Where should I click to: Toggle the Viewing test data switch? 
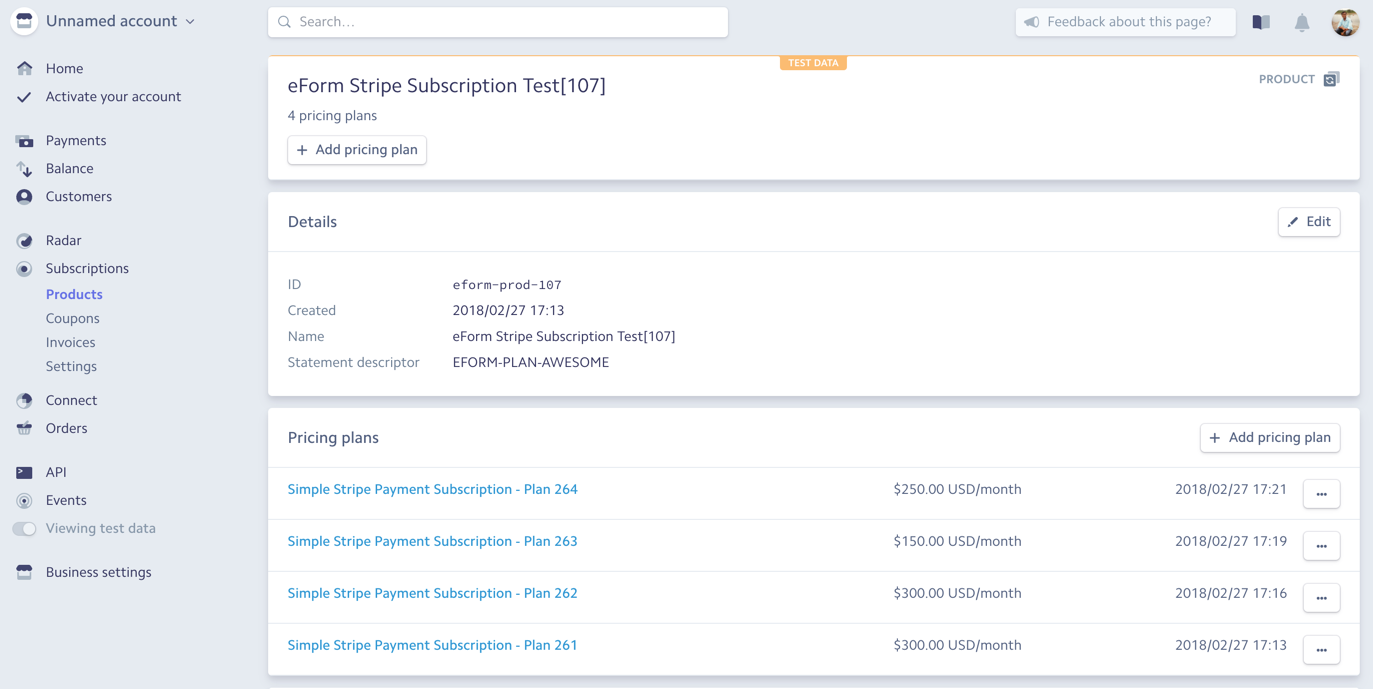tap(24, 529)
